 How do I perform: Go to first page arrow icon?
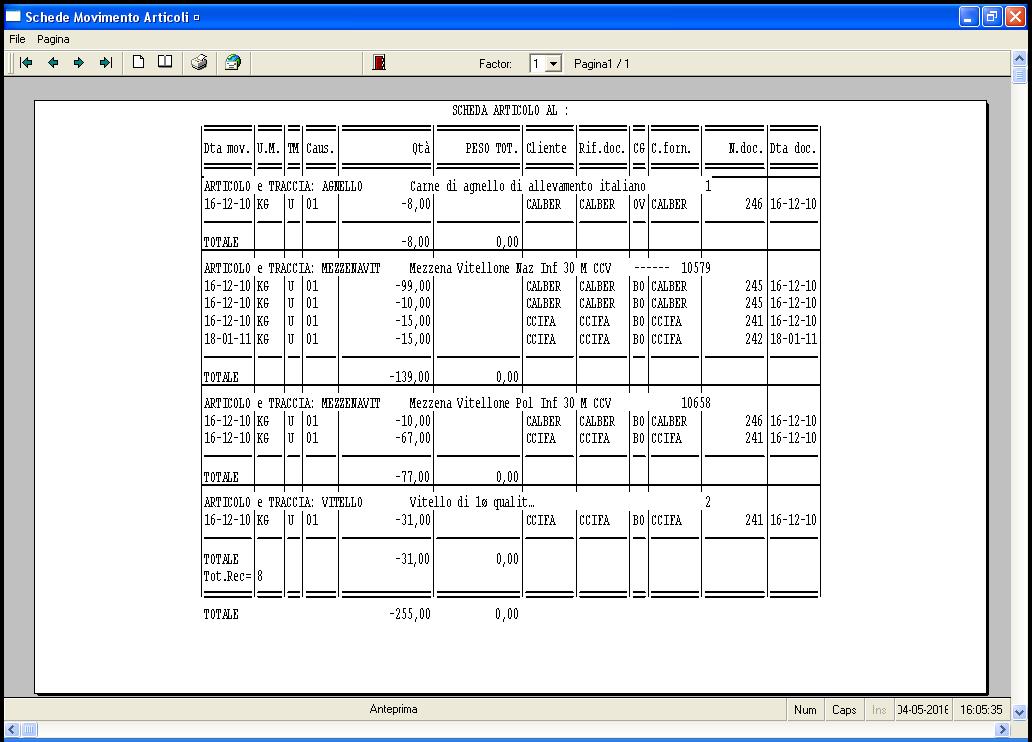[26, 63]
